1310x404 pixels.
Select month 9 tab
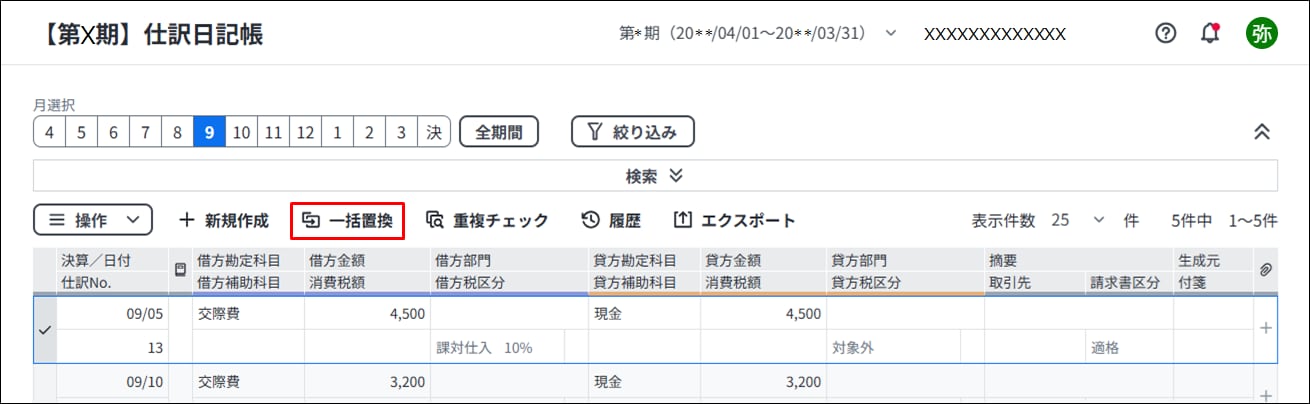209,131
